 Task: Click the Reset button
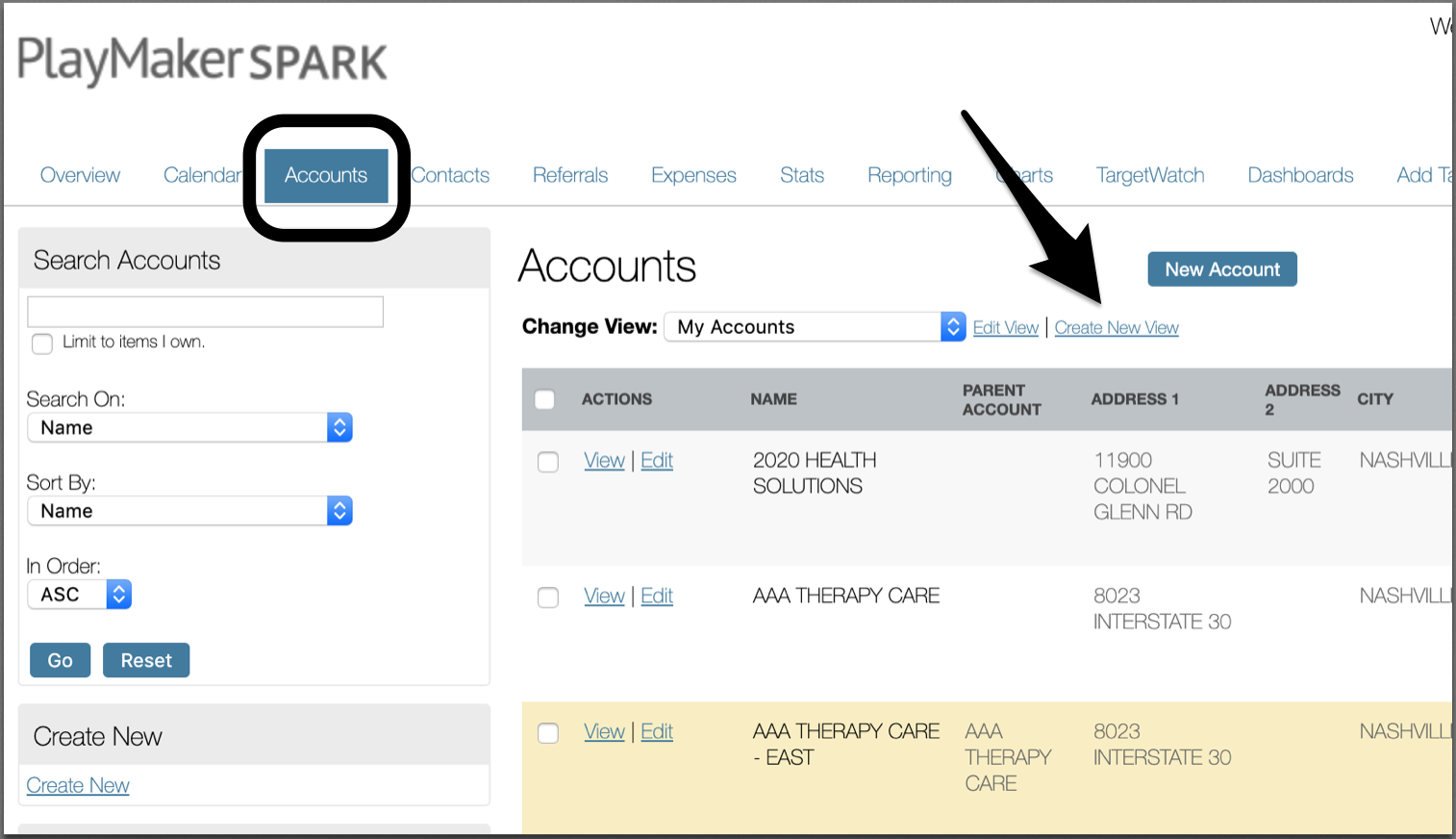(x=146, y=660)
